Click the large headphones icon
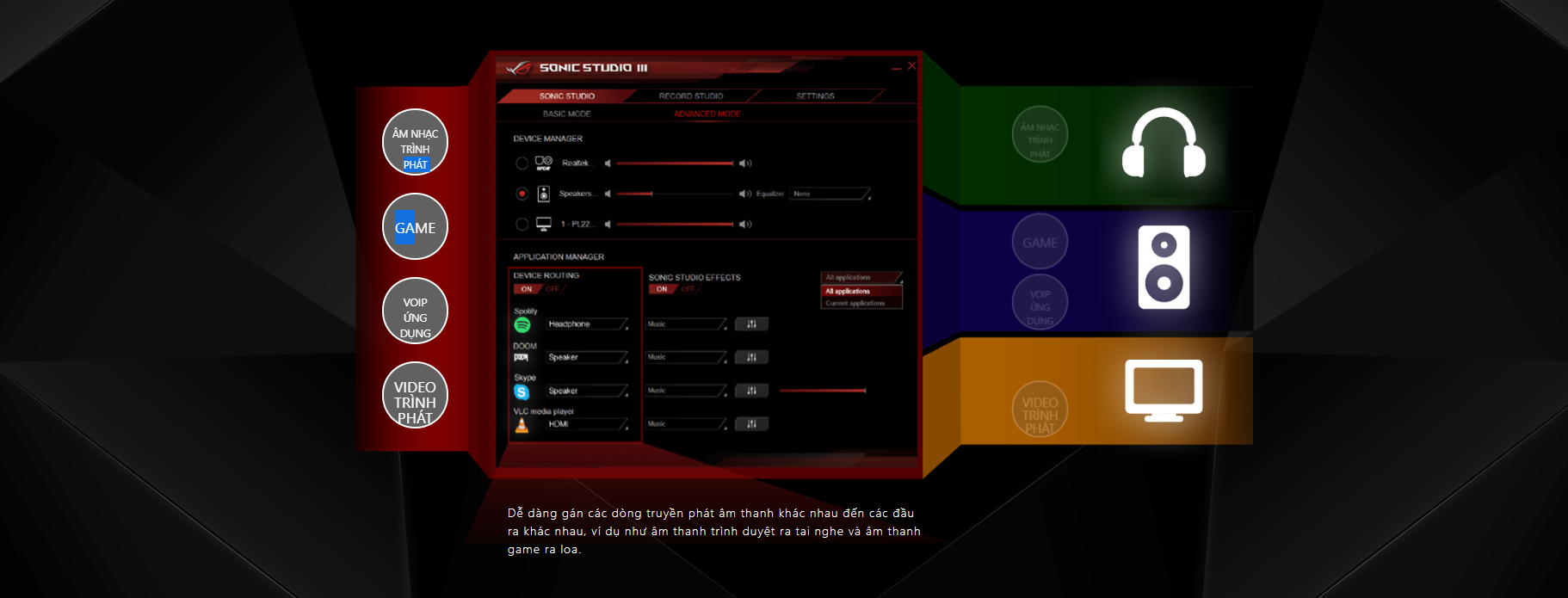Viewport: 1568px width, 598px height. click(x=1164, y=144)
